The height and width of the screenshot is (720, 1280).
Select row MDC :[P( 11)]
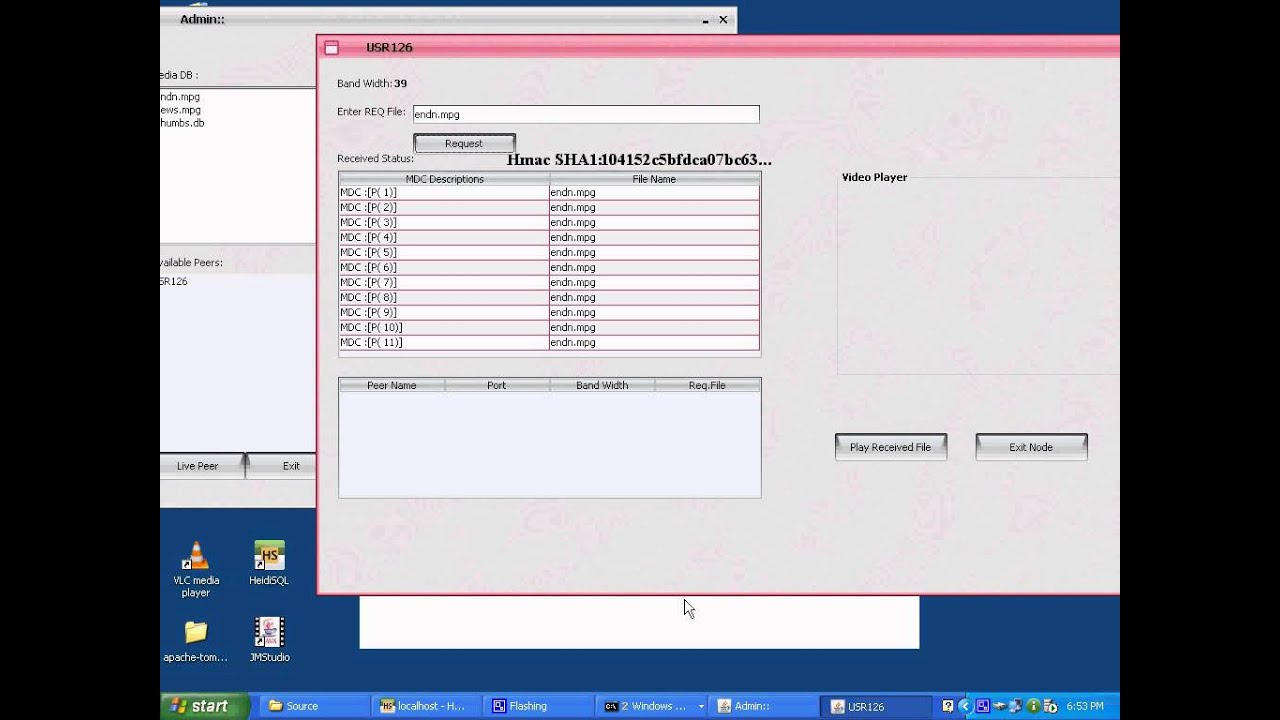tap(549, 342)
